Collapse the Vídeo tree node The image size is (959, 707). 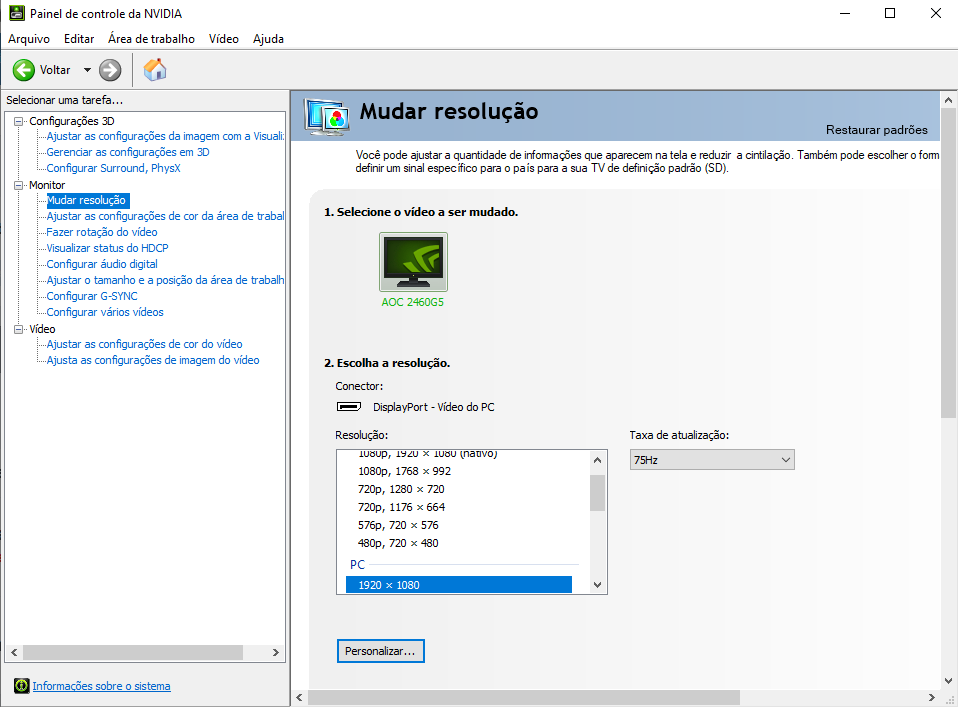pyautogui.click(x=18, y=329)
